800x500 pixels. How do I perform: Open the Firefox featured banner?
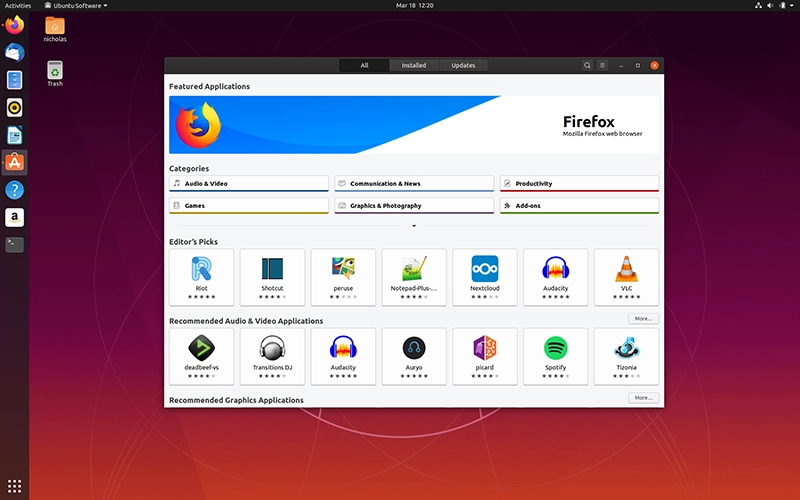414,124
